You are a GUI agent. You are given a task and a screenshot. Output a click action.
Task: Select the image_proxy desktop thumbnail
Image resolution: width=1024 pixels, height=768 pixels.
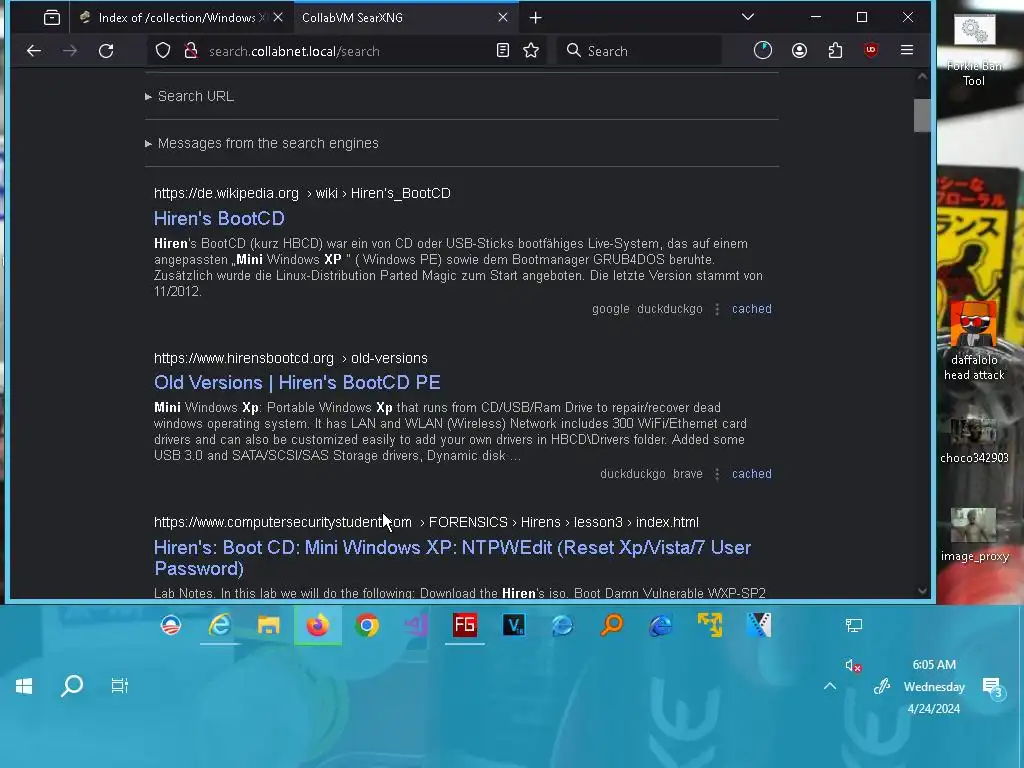(x=974, y=536)
